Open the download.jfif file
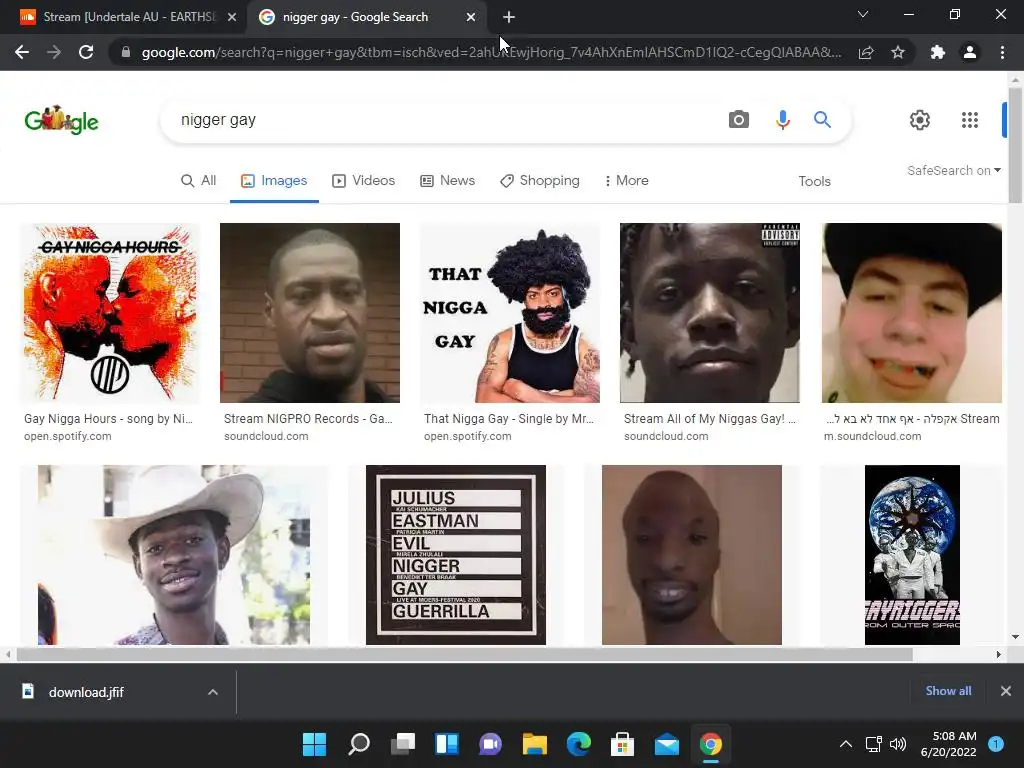Image resolution: width=1024 pixels, height=768 pixels. click(x=86, y=692)
